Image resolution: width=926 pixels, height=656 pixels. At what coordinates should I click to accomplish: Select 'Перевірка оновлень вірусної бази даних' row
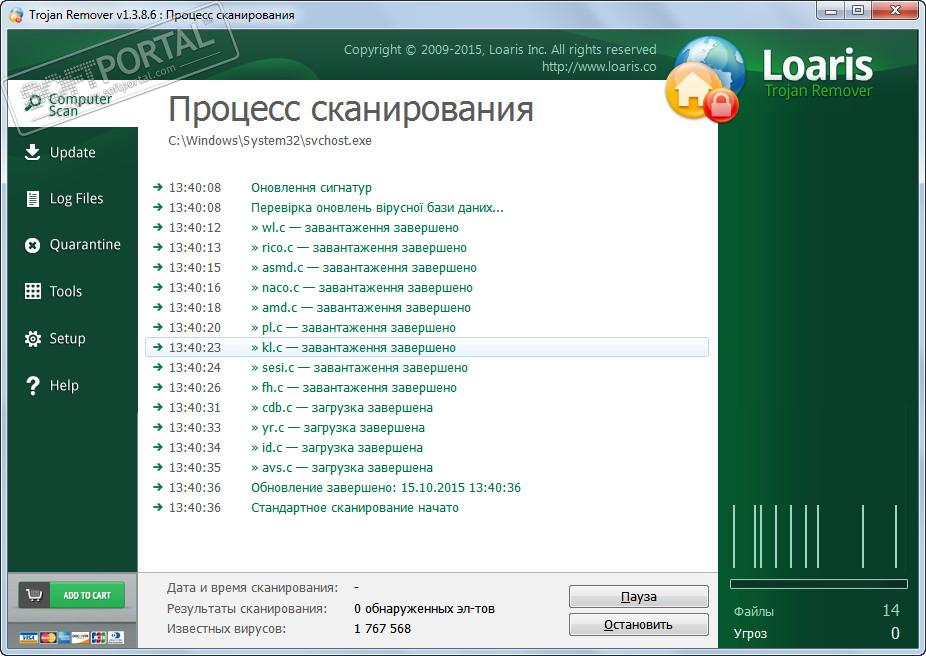(426, 208)
